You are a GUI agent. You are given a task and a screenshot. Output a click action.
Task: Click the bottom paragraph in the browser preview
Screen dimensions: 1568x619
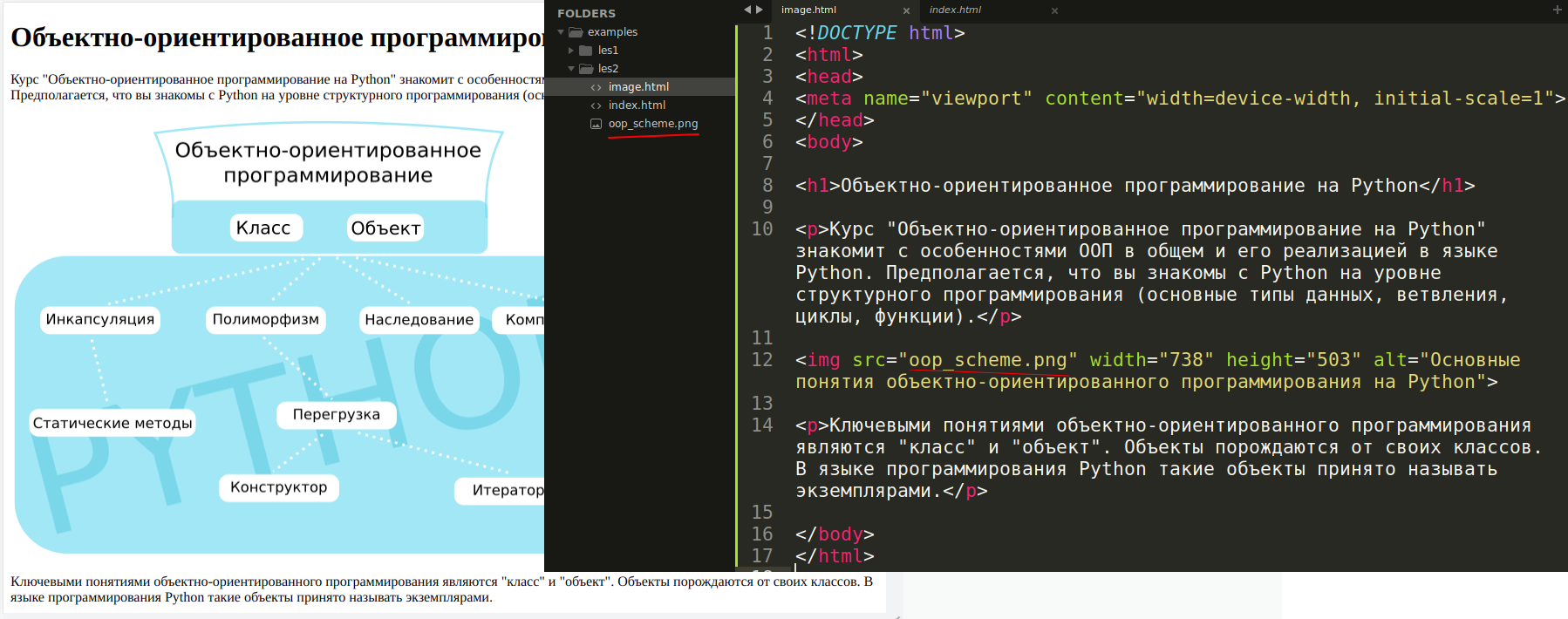click(x=441, y=589)
